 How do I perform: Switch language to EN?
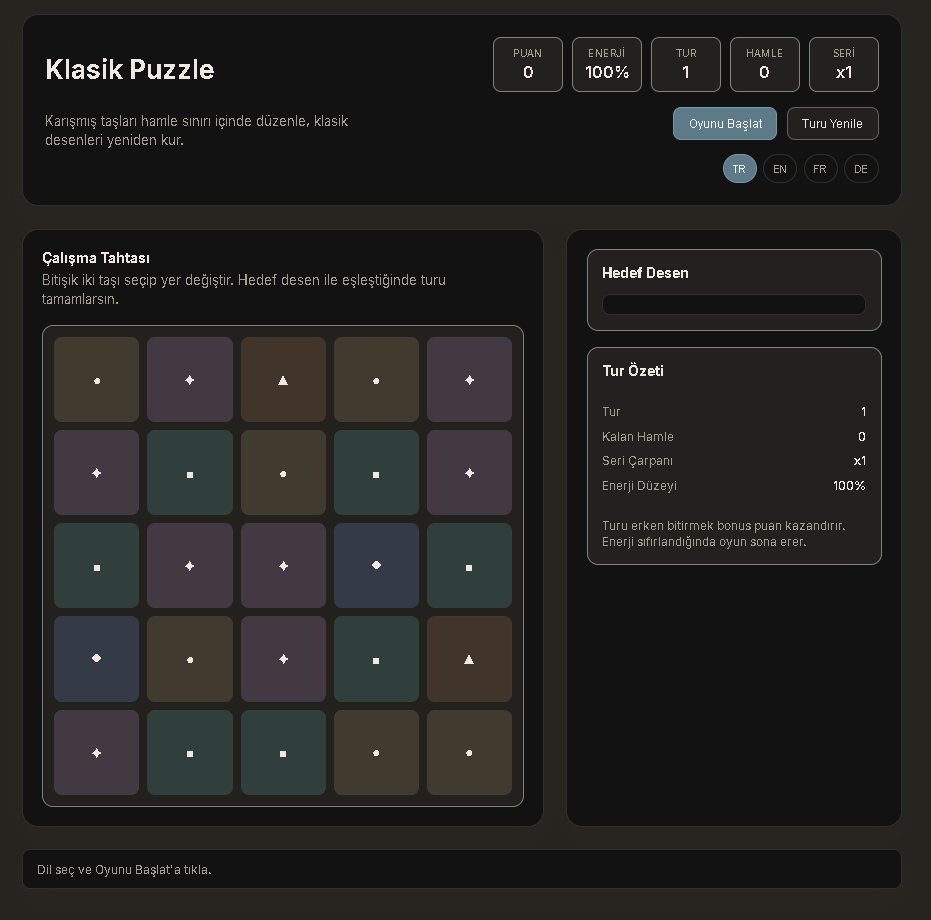(780, 169)
